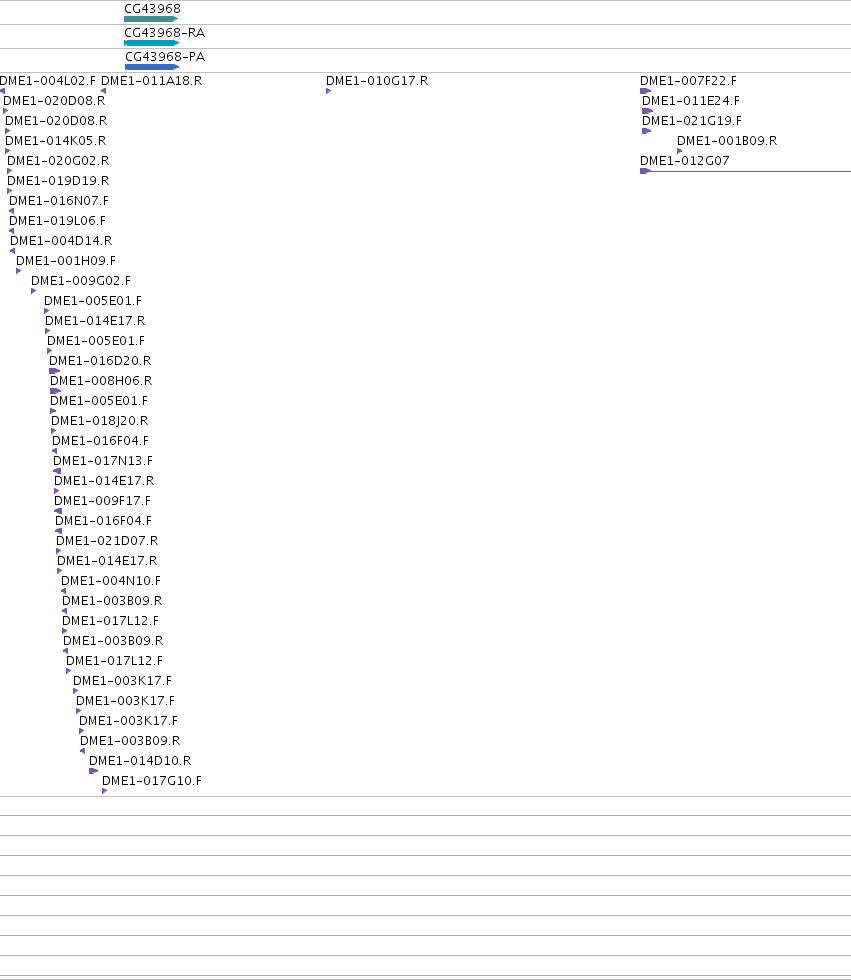The width and height of the screenshot is (851, 980).
Task: Open the DME1-018J20.R feature
Action: pos(99,421)
